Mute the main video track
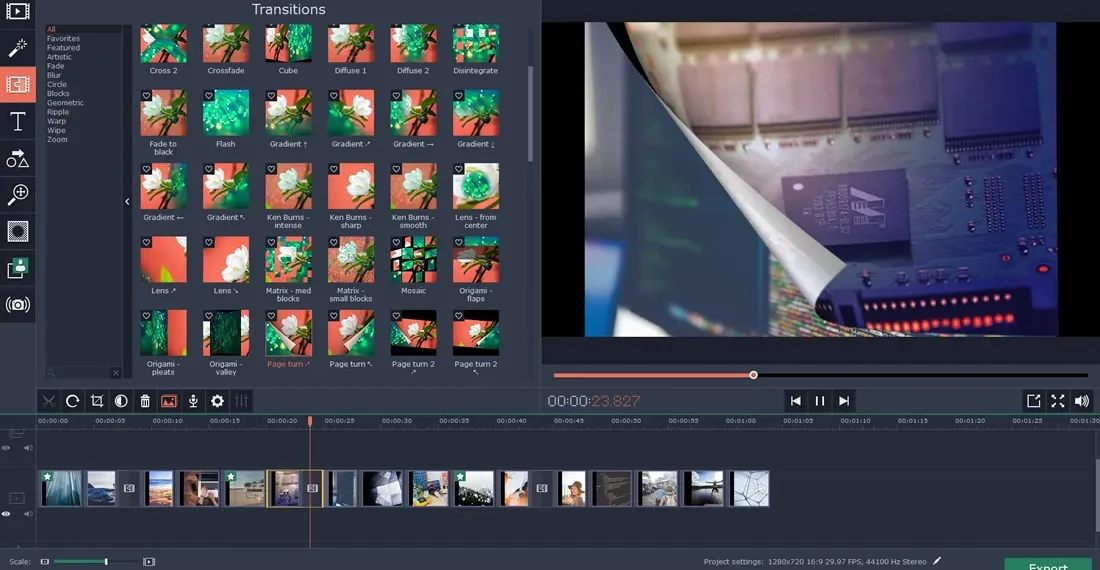The width and height of the screenshot is (1100, 570). click(28, 514)
